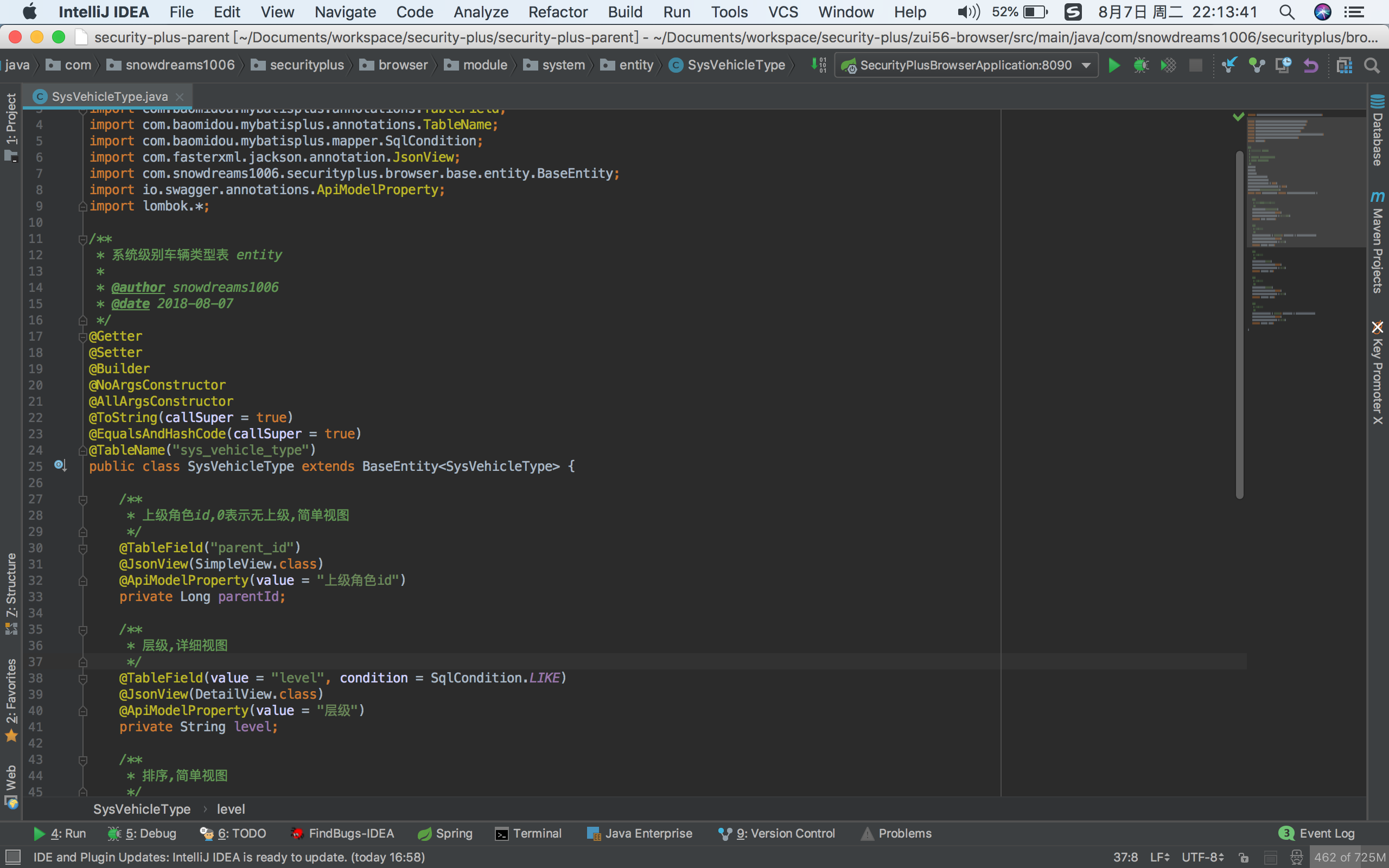Toggle the Web tool window
1389x868 pixels.
click(11, 786)
